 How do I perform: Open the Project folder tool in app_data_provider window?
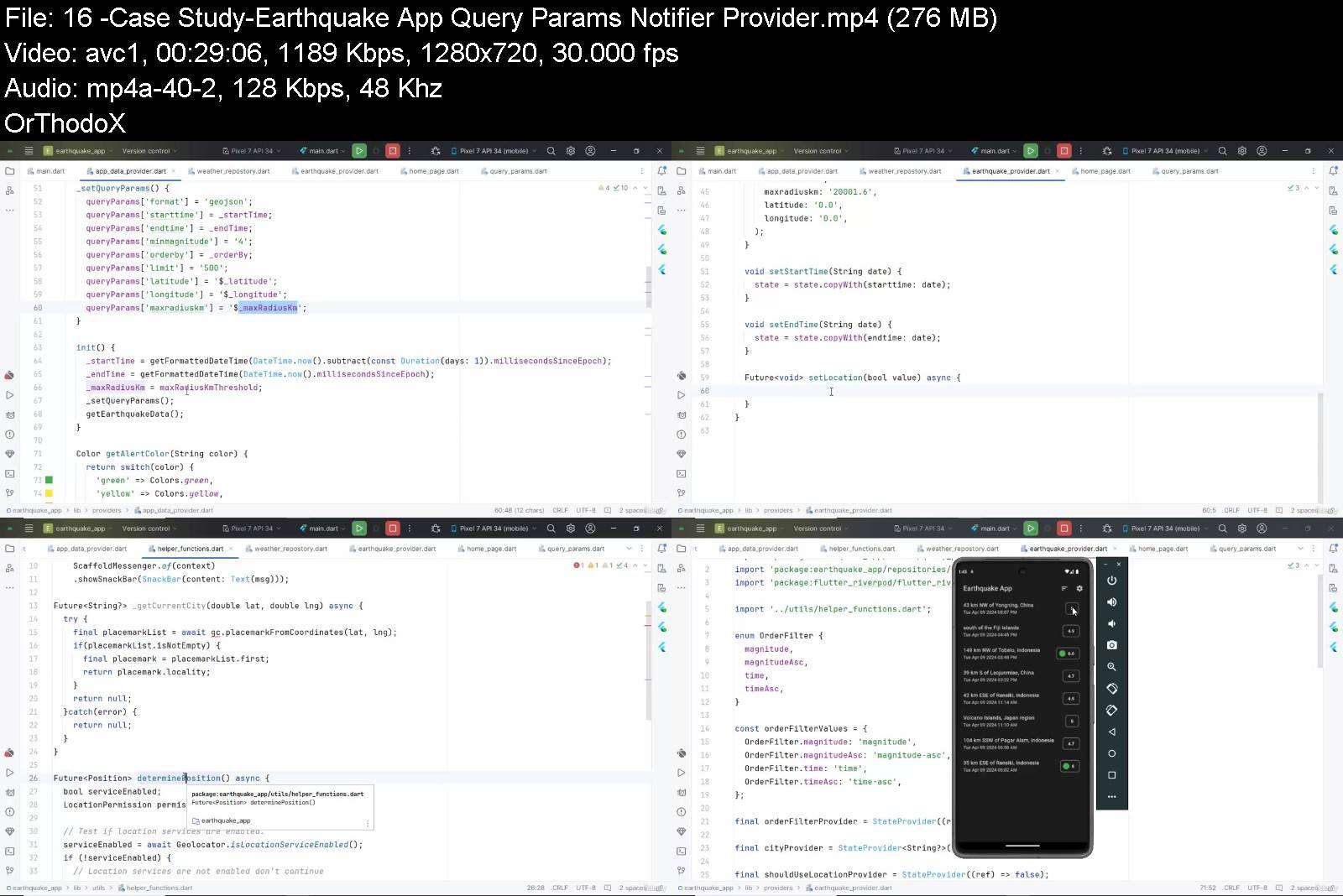pos(10,171)
